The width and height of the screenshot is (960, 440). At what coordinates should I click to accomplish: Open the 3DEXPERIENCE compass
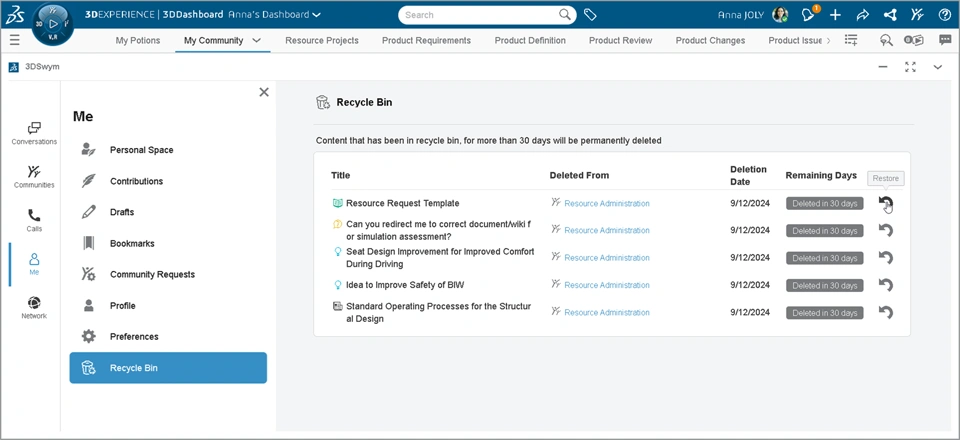[54, 24]
